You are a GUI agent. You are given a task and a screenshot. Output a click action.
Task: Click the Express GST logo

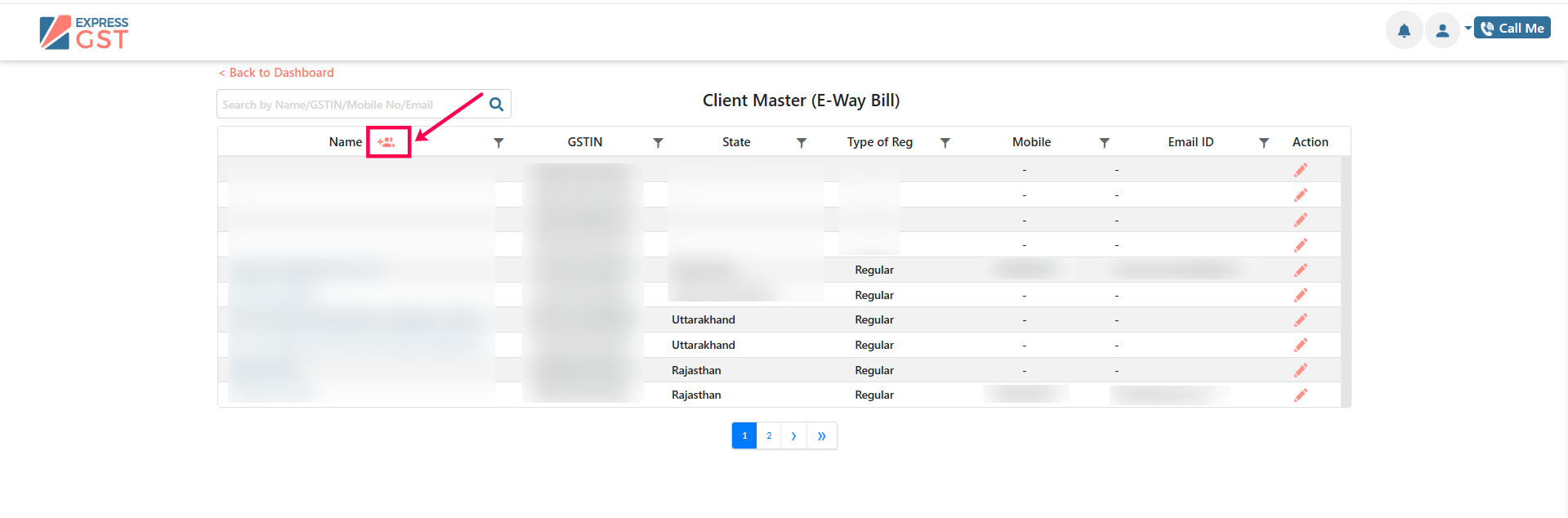tap(84, 33)
